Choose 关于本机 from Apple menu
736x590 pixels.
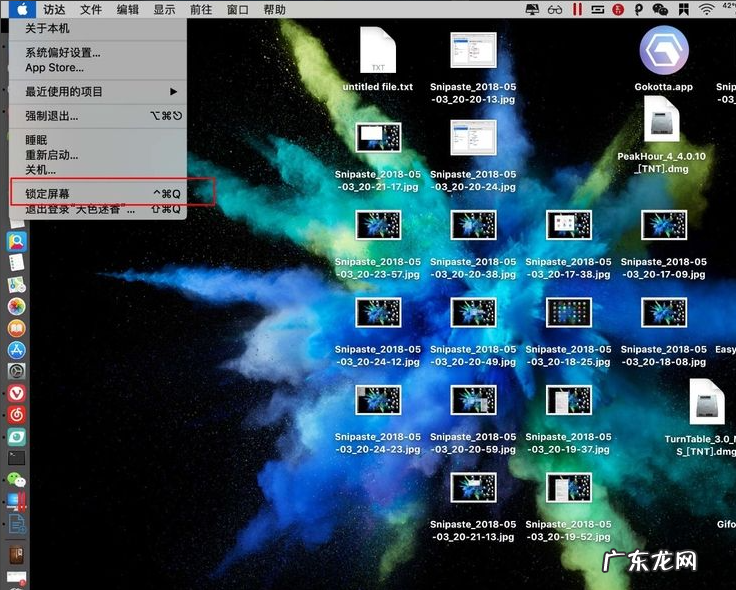(47, 29)
